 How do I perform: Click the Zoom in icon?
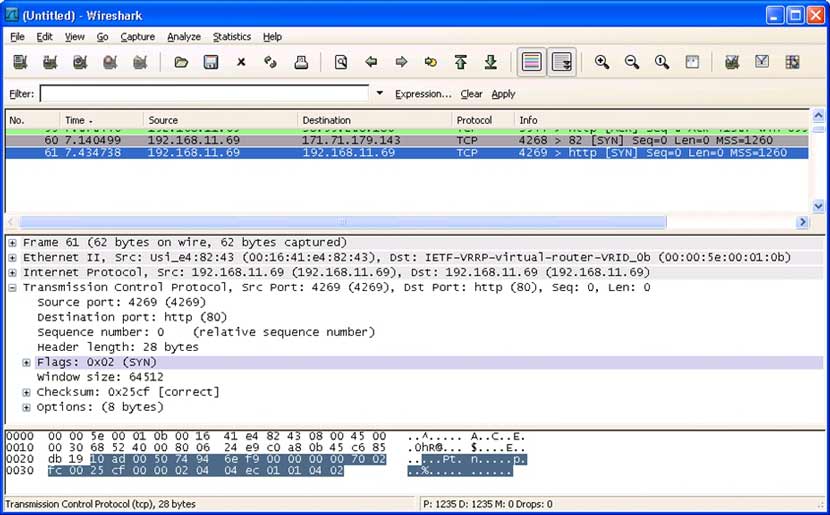602,62
